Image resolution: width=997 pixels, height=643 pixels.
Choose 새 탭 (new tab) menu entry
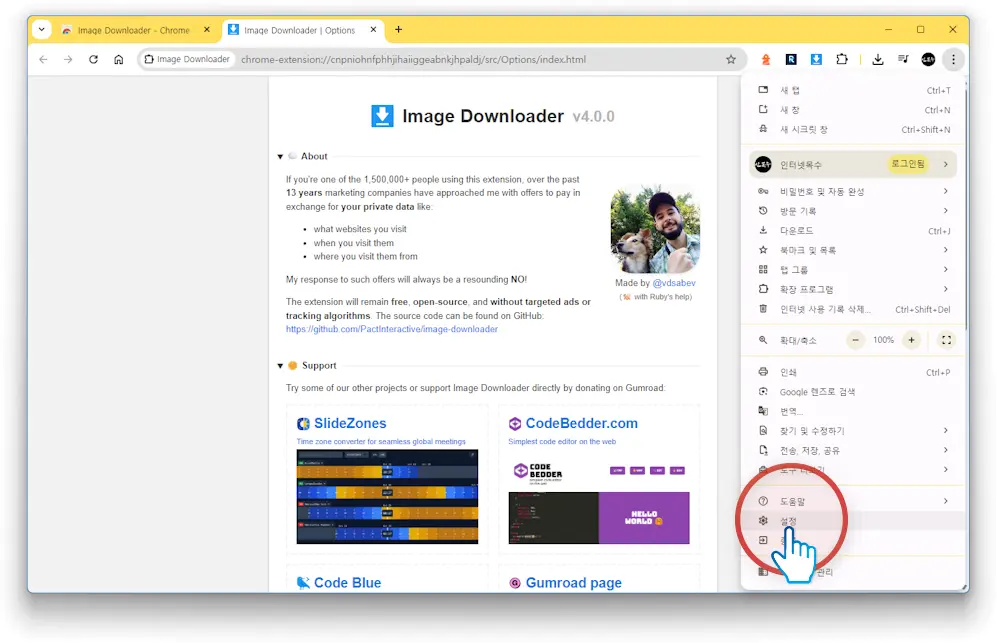click(x=853, y=90)
